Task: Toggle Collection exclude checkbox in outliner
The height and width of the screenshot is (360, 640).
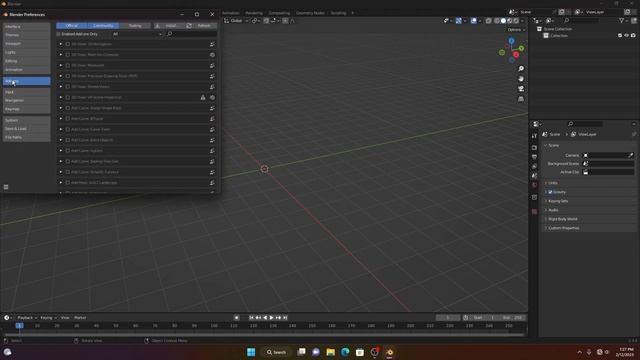Action: coord(620,36)
